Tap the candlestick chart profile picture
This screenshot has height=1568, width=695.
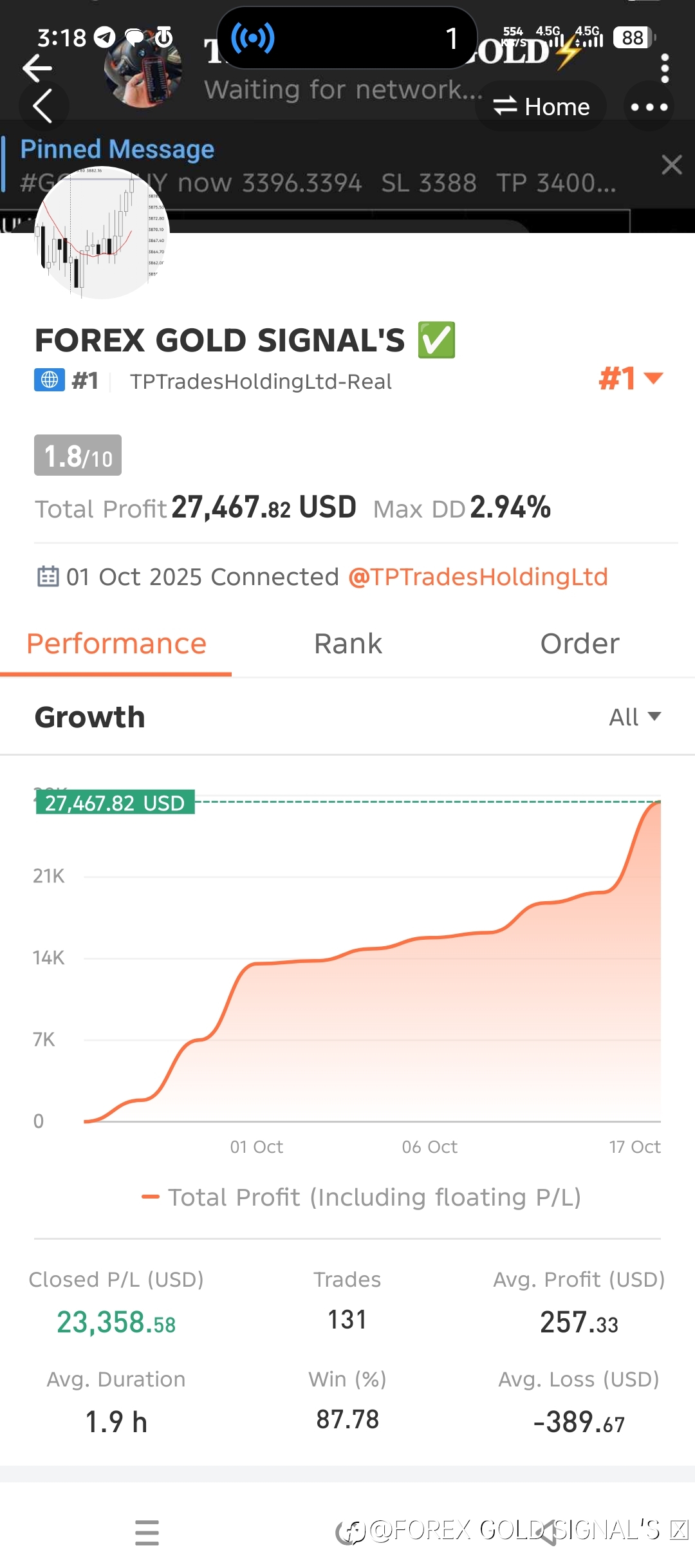tap(101, 233)
